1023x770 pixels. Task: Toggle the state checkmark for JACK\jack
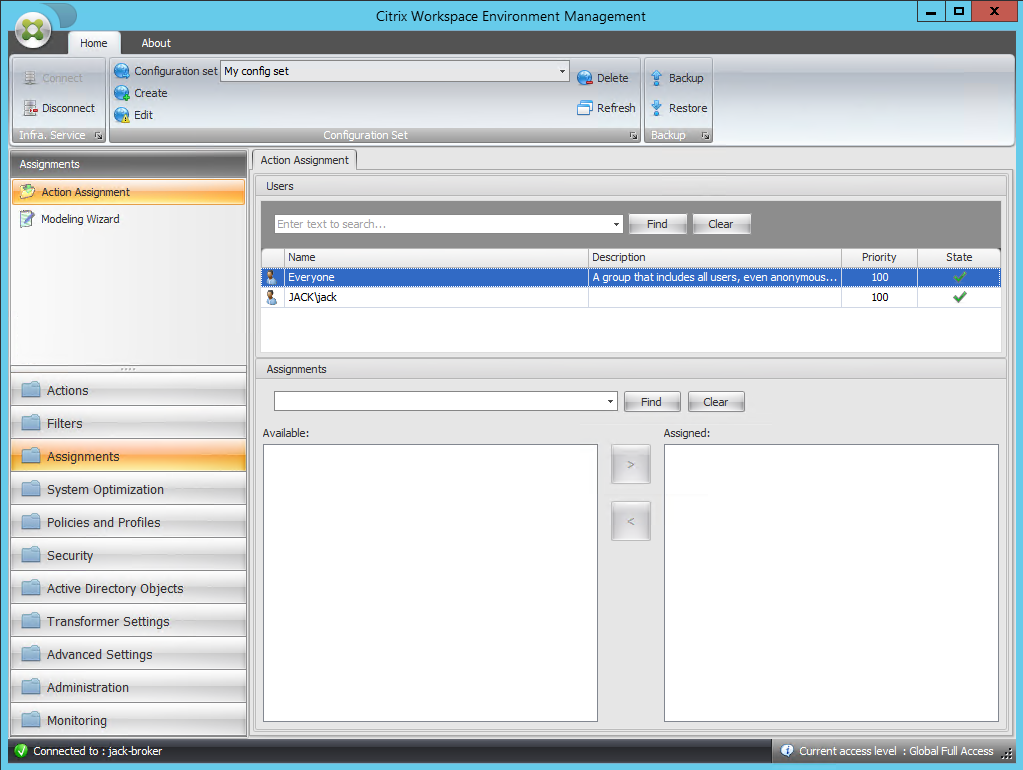click(x=957, y=297)
